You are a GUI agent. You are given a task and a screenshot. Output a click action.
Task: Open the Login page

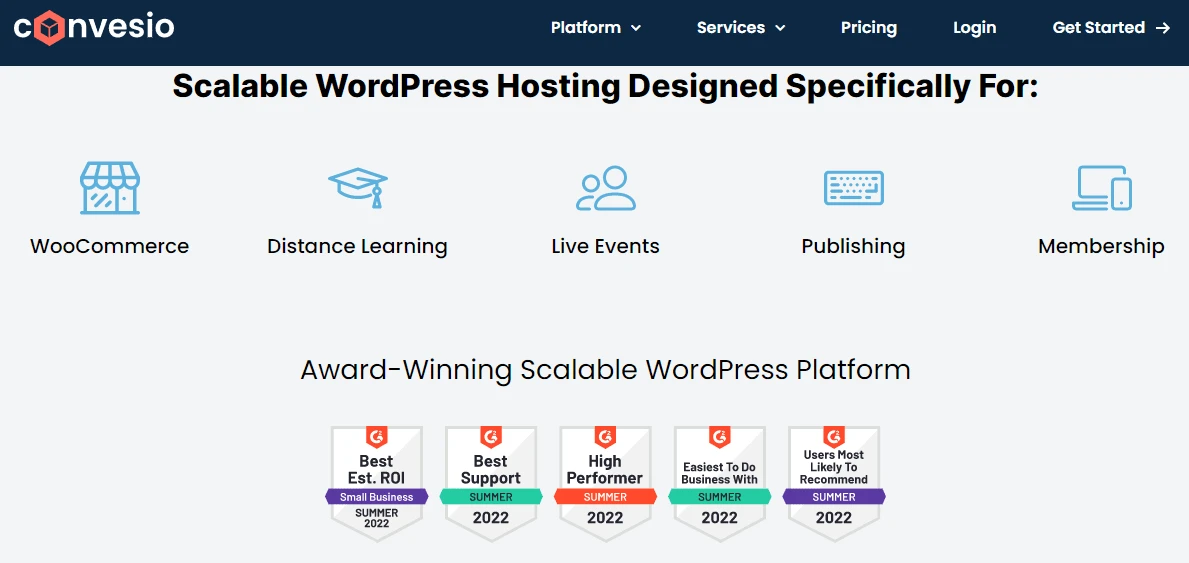pos(974,28)
